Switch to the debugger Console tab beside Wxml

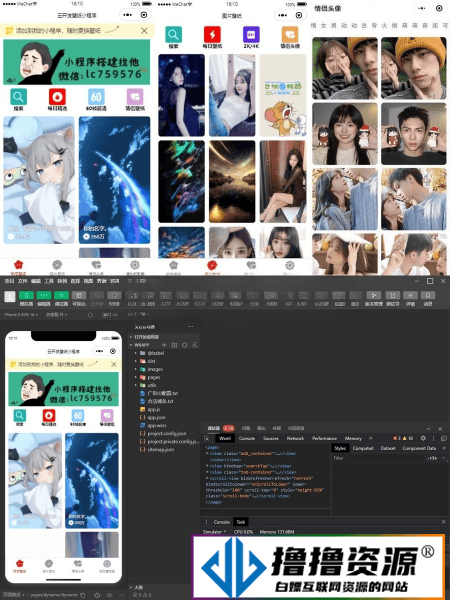[247, 438]
